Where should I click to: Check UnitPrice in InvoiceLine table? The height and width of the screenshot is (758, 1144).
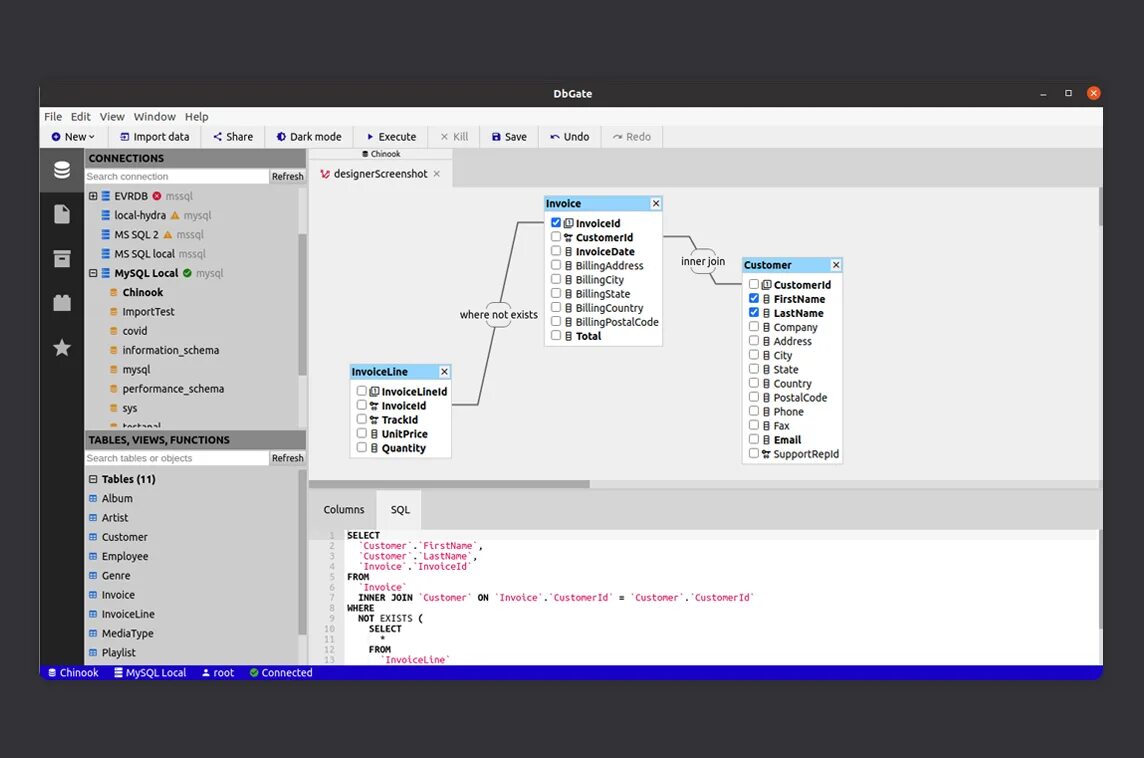pos(361,433)
